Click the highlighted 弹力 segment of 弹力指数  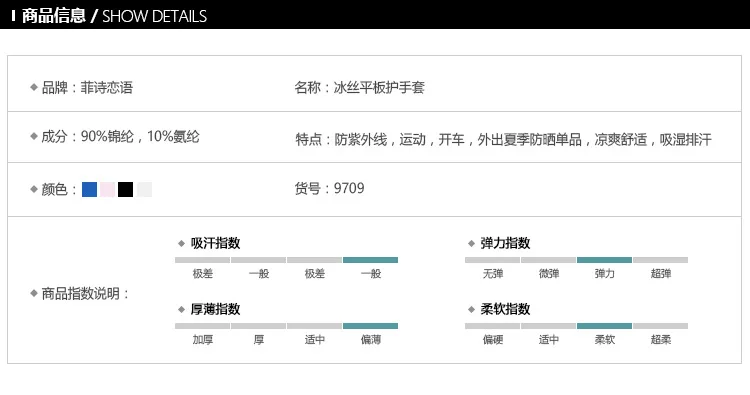pyautogui.click(x=605, y=260)
